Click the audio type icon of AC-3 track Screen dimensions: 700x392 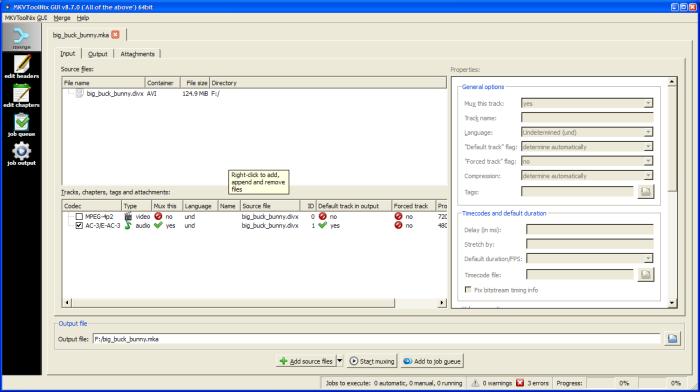tap(128, 225)
